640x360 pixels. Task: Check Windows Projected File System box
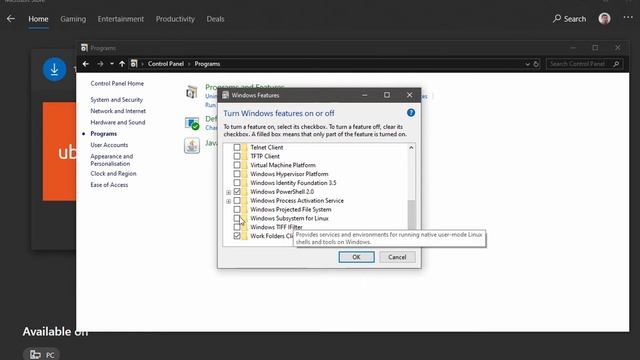pos(237,209)
